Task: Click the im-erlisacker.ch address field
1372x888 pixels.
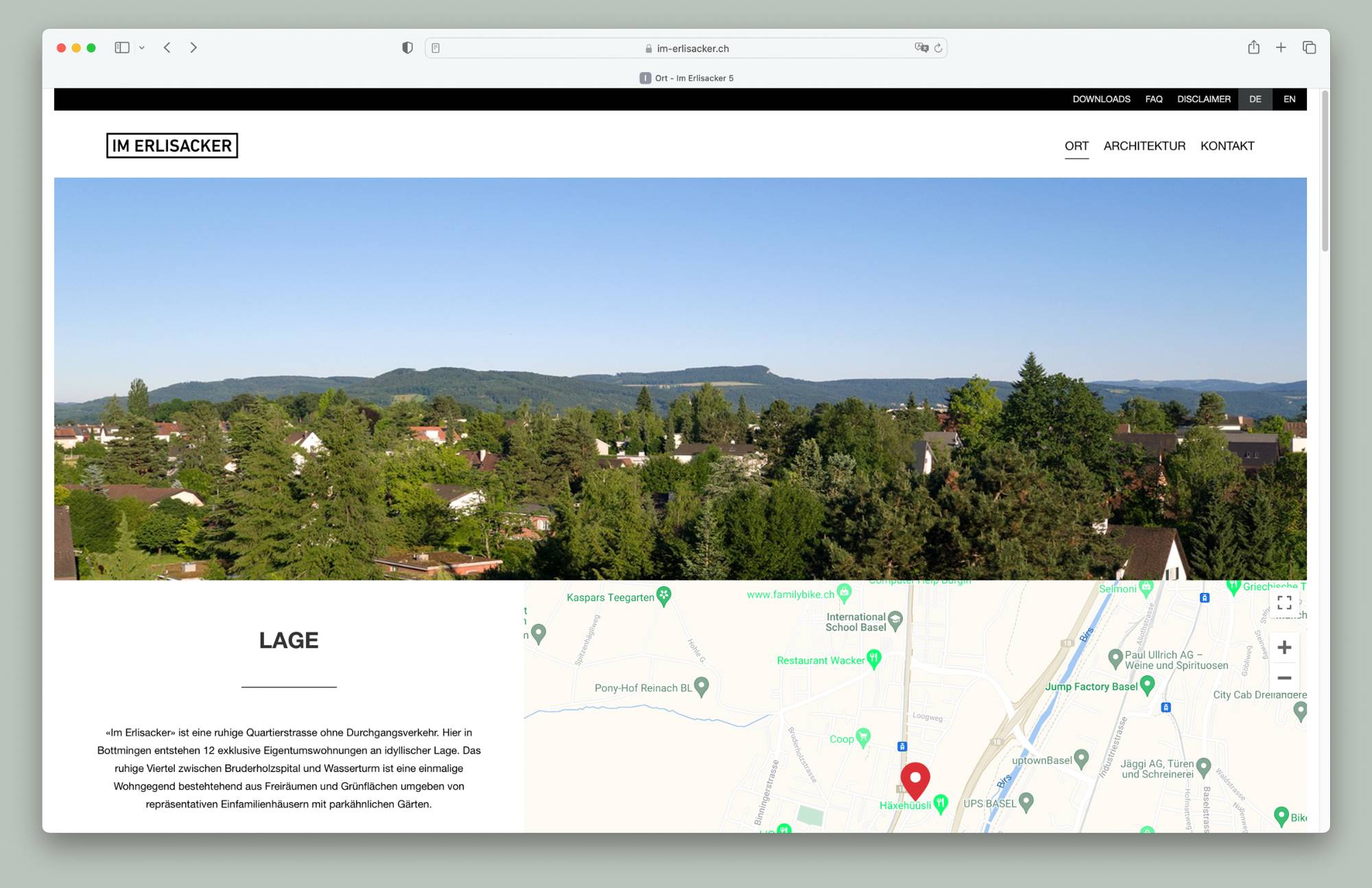Action: point(686,48)
